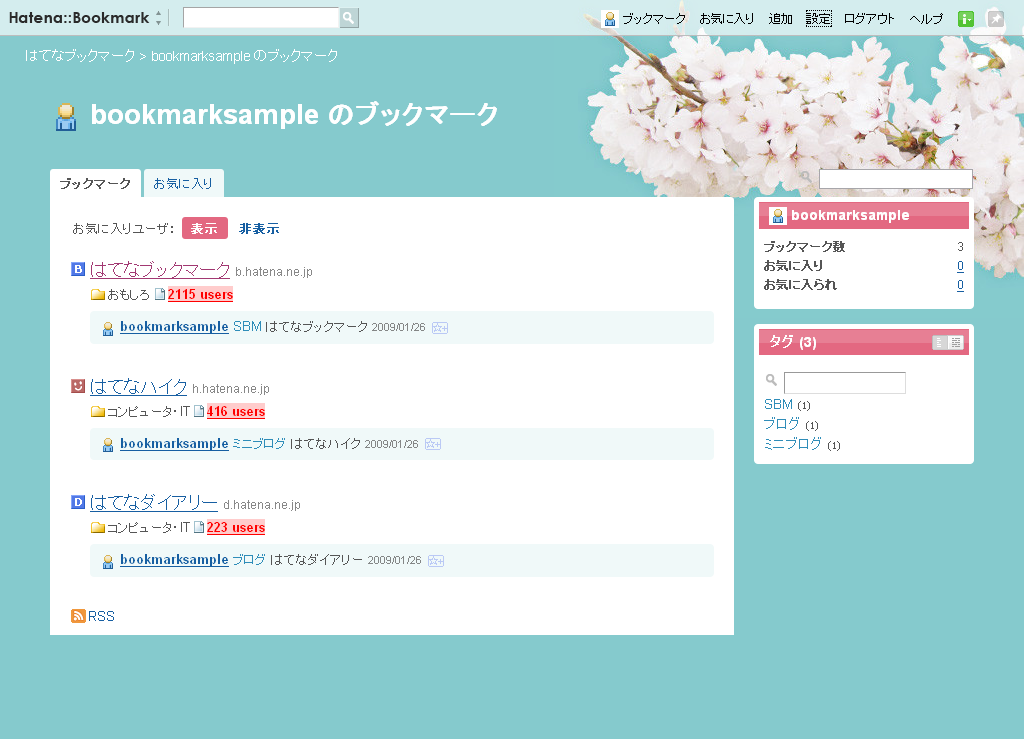Click the SBM tag in the sidebar
This screenshot has height=739, width=1024.
pyautogui.click(x=778, y=404)
